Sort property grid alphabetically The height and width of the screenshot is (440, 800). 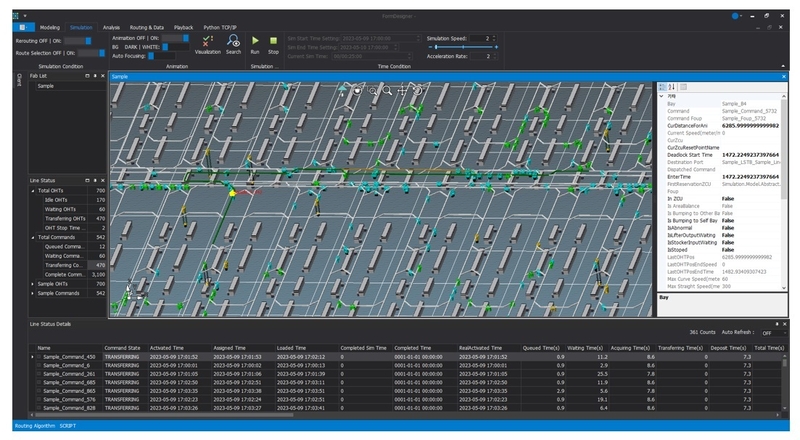tap(672, 87)
